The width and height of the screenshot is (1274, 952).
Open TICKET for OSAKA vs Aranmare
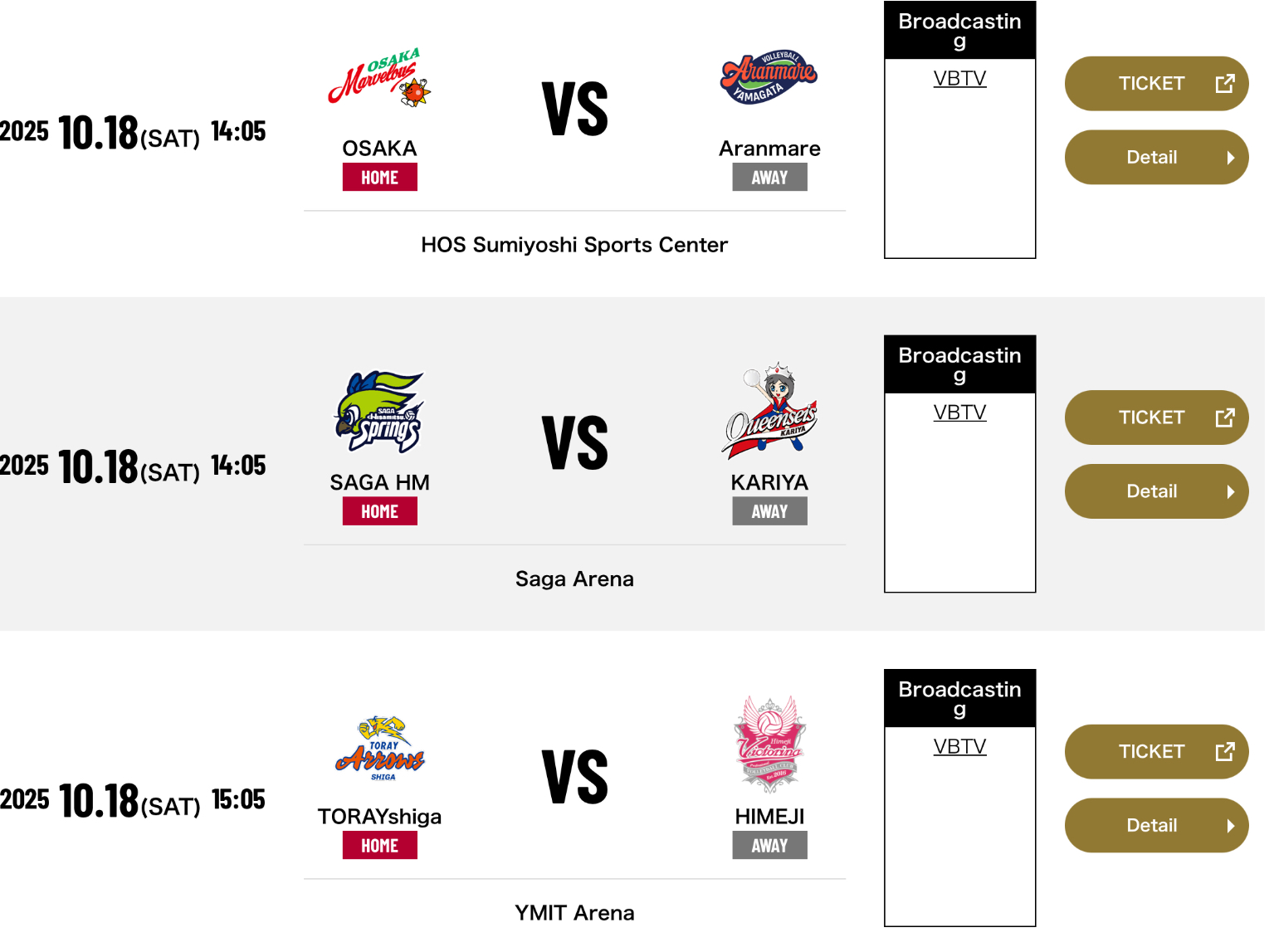pos(1157,84)
